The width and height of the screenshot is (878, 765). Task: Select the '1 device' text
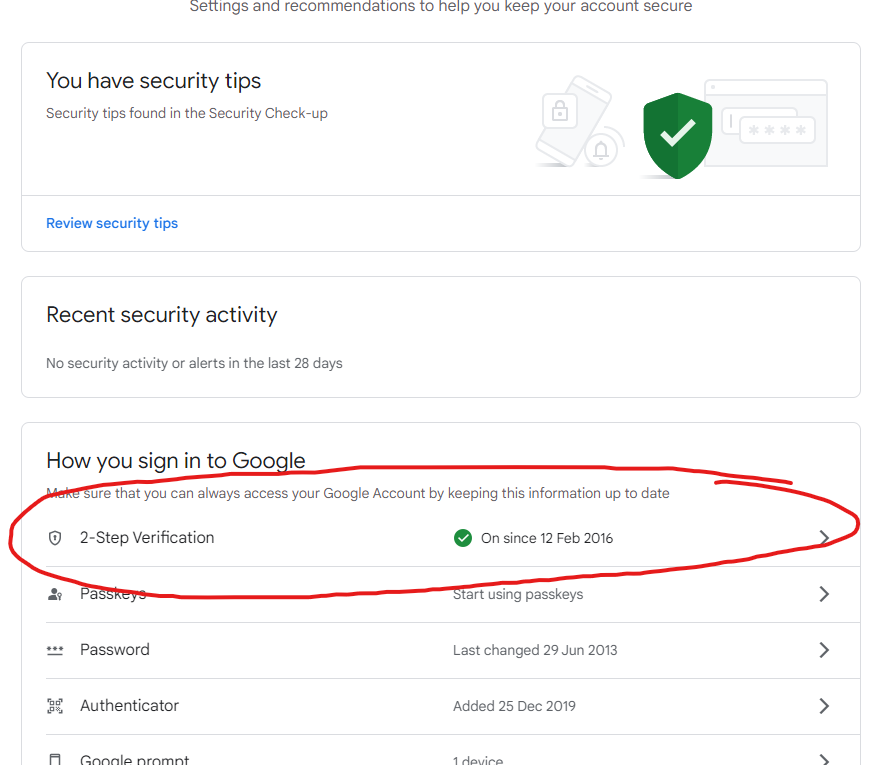[x=478, y=760]
